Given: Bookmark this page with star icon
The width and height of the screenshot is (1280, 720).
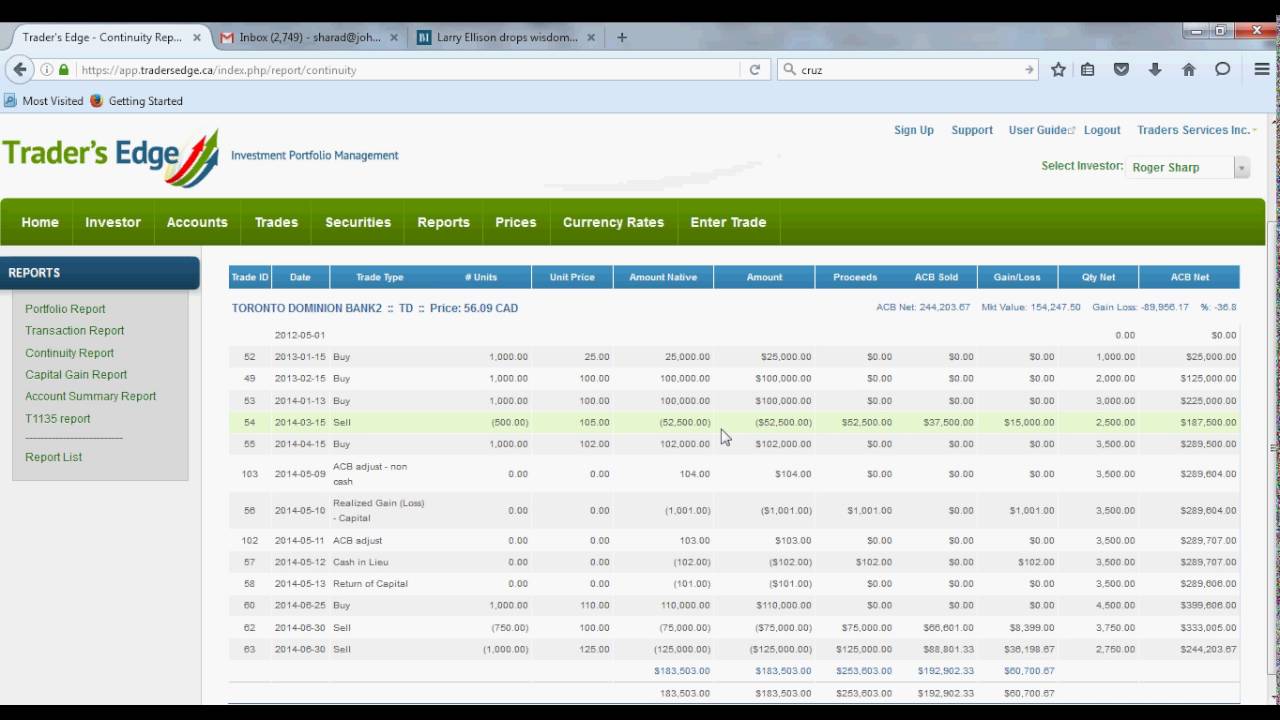Looking at the screenshot, I should click(1059, 70).
